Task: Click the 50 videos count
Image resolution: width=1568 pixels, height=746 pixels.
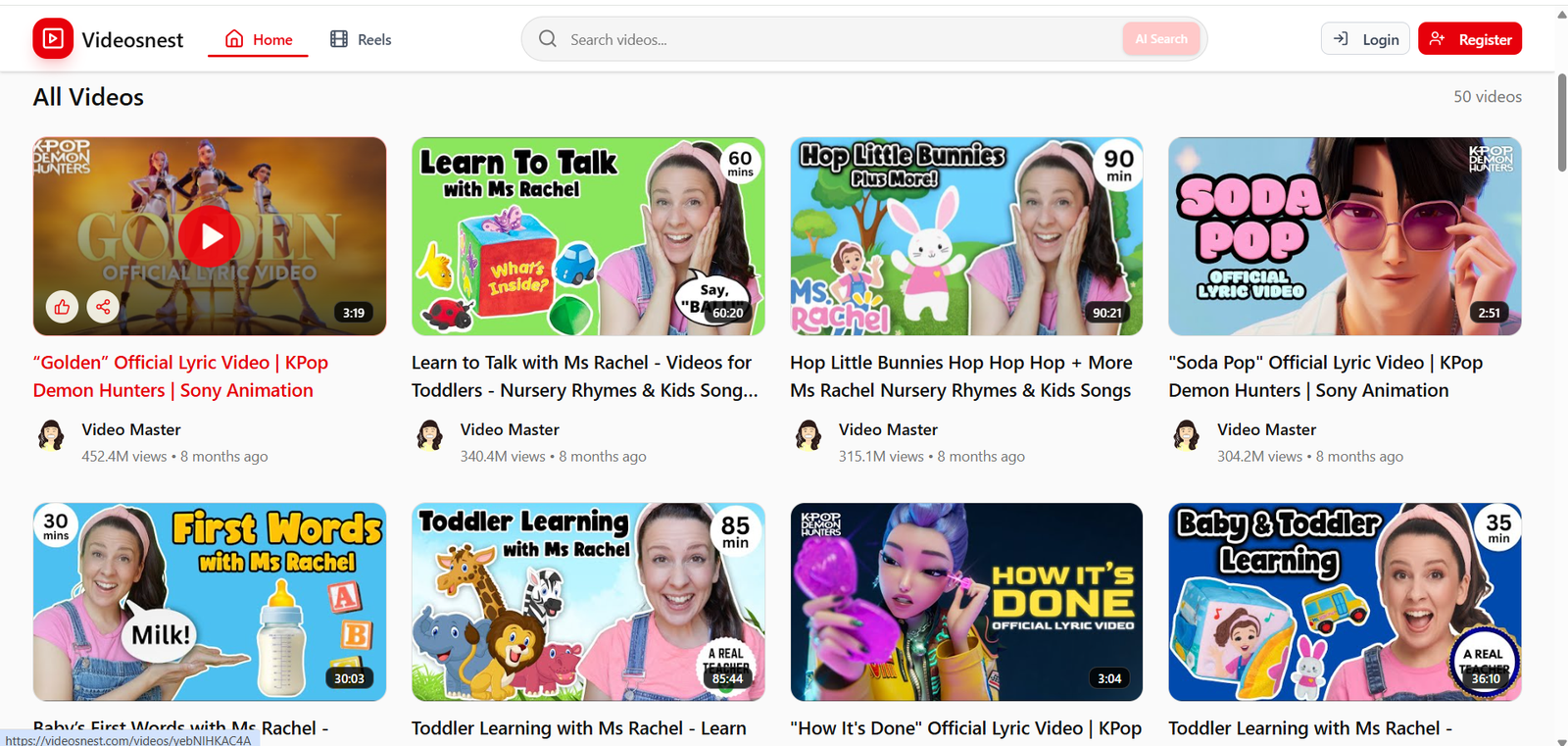Action: pos(1488,96)
